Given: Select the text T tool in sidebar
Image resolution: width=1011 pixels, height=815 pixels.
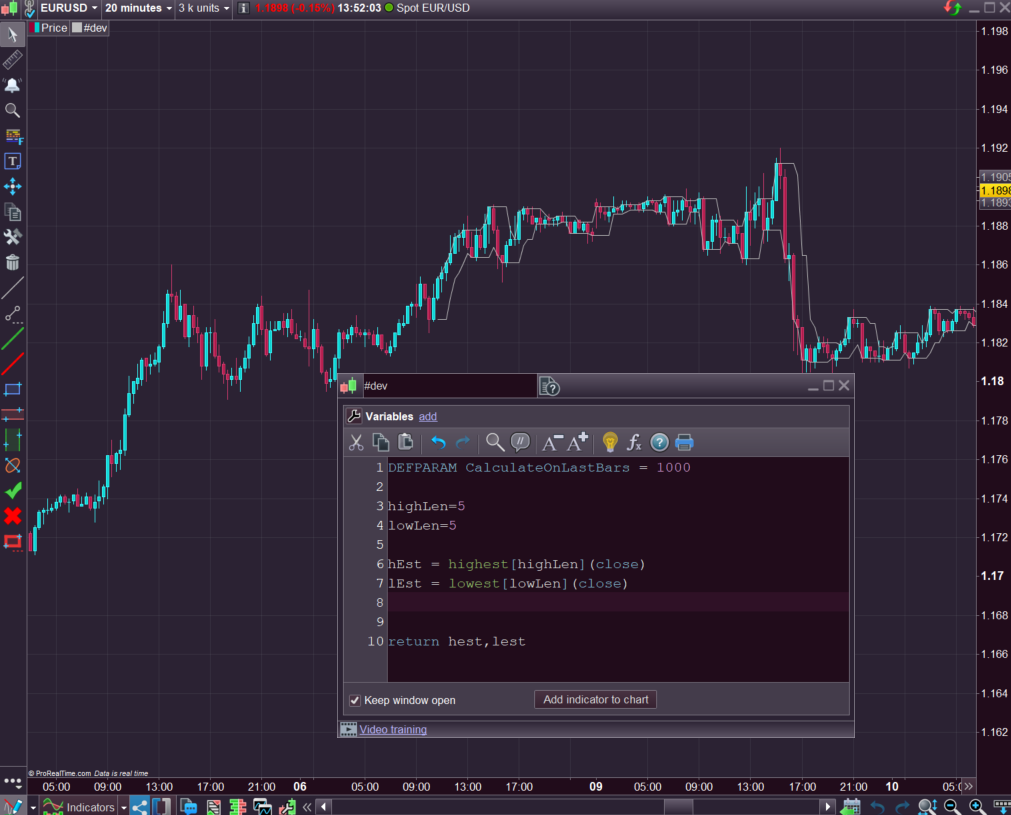Looking at the screenshot, I should (12, 161).
